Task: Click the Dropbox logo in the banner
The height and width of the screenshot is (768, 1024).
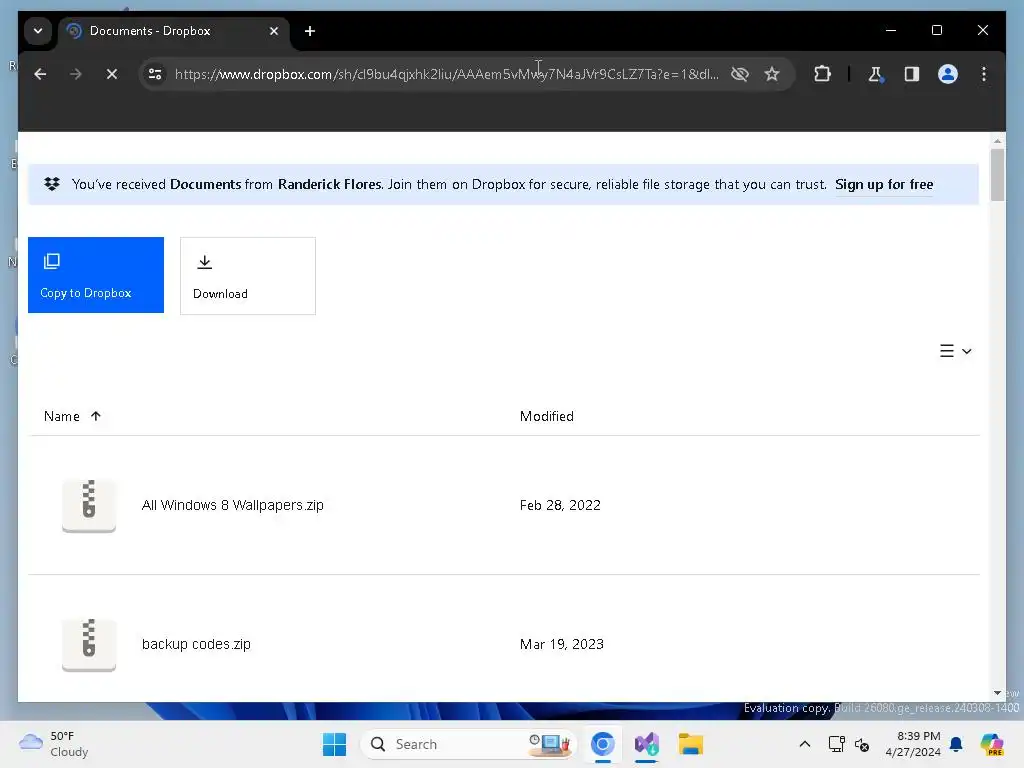Action: (x=52, y=184)
